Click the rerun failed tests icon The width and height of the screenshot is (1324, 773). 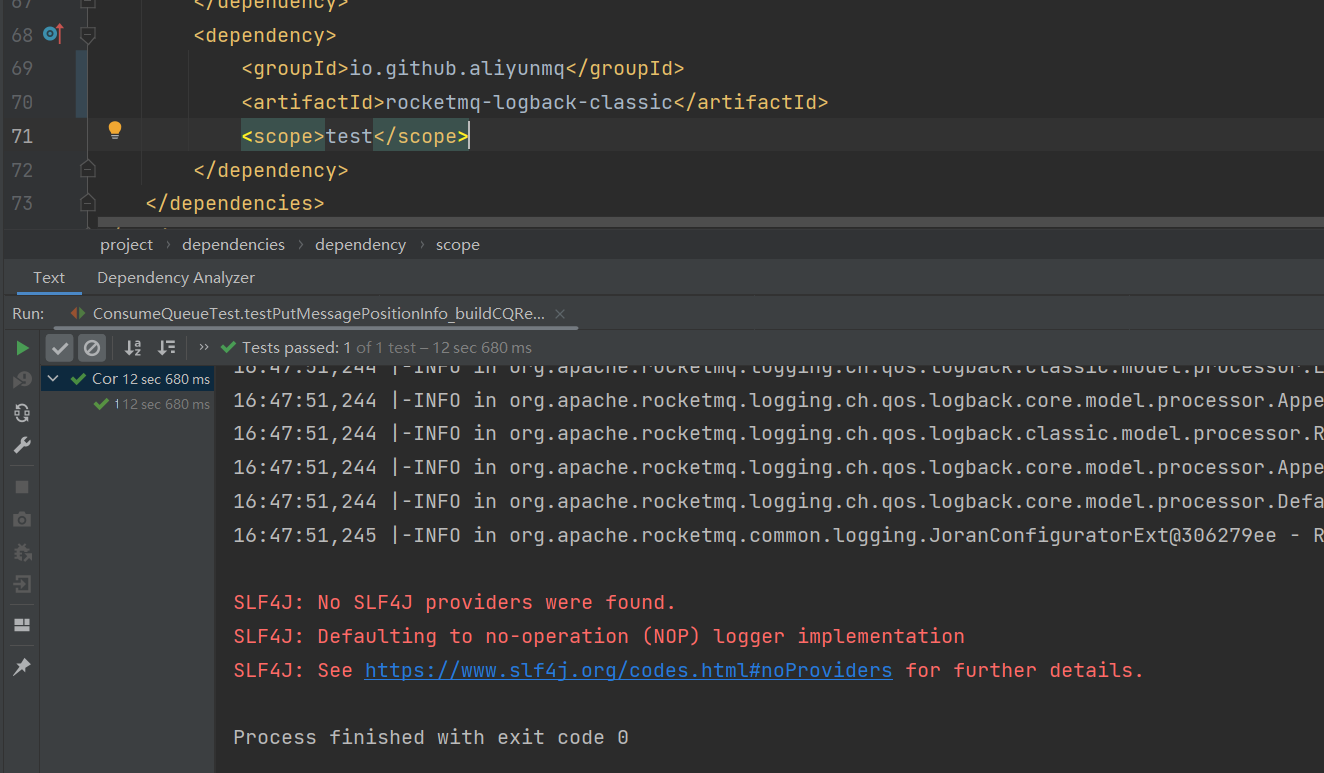(x=22, y=380)
